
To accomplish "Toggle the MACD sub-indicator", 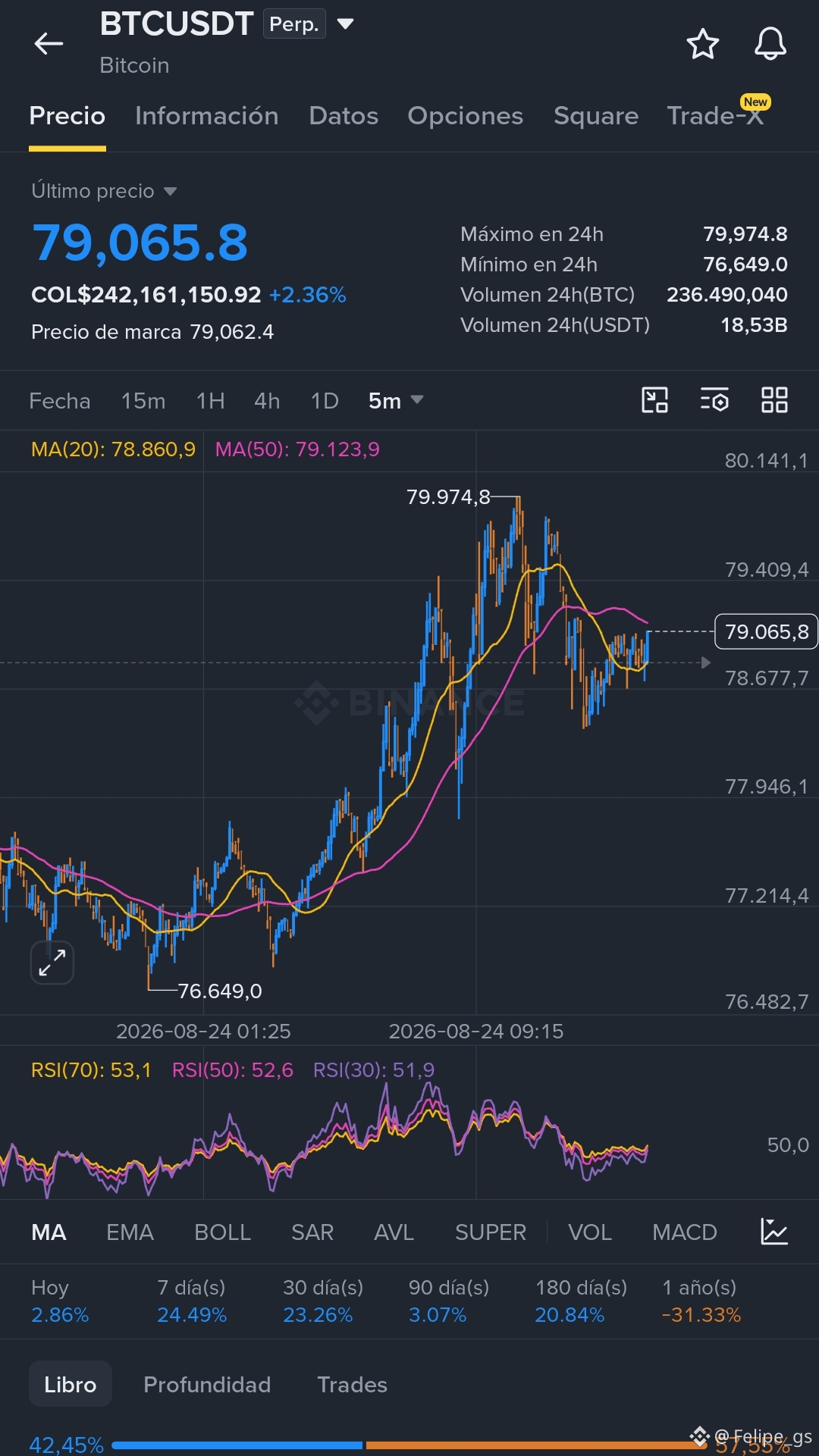I will click(685, 1232).
